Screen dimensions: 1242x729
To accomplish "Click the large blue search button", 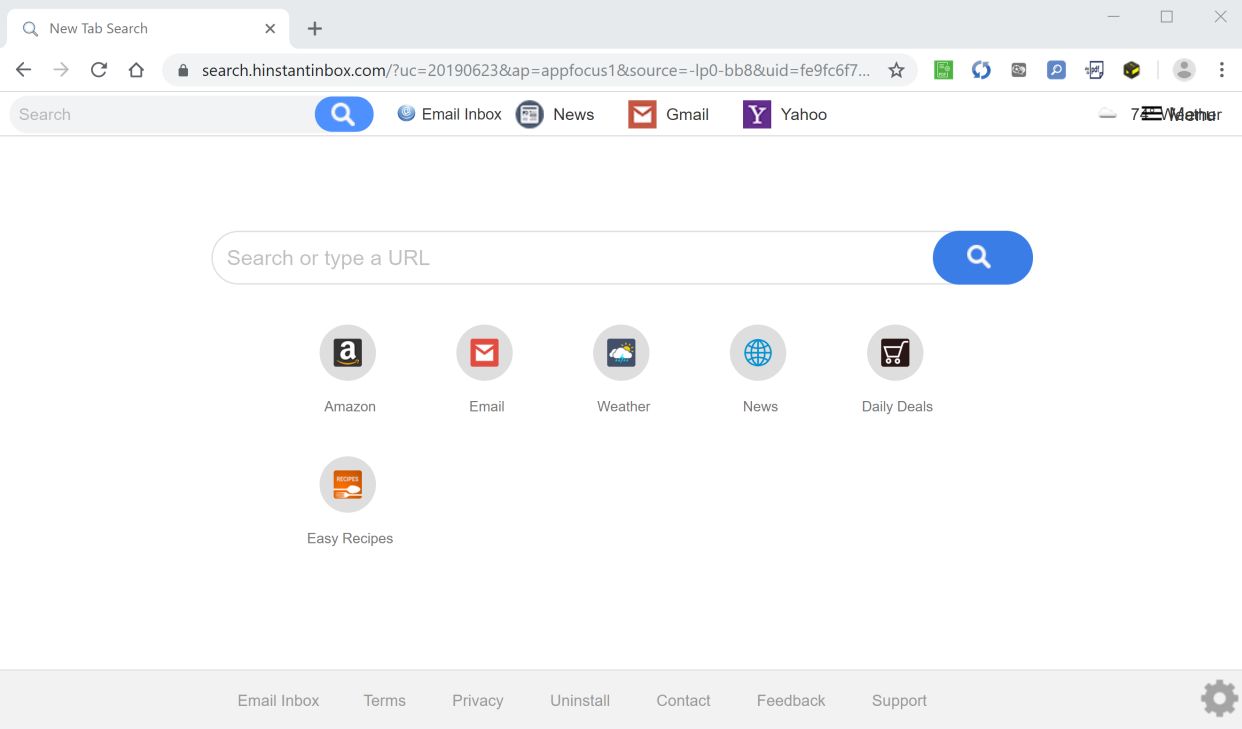I will (x=982, y=258).
